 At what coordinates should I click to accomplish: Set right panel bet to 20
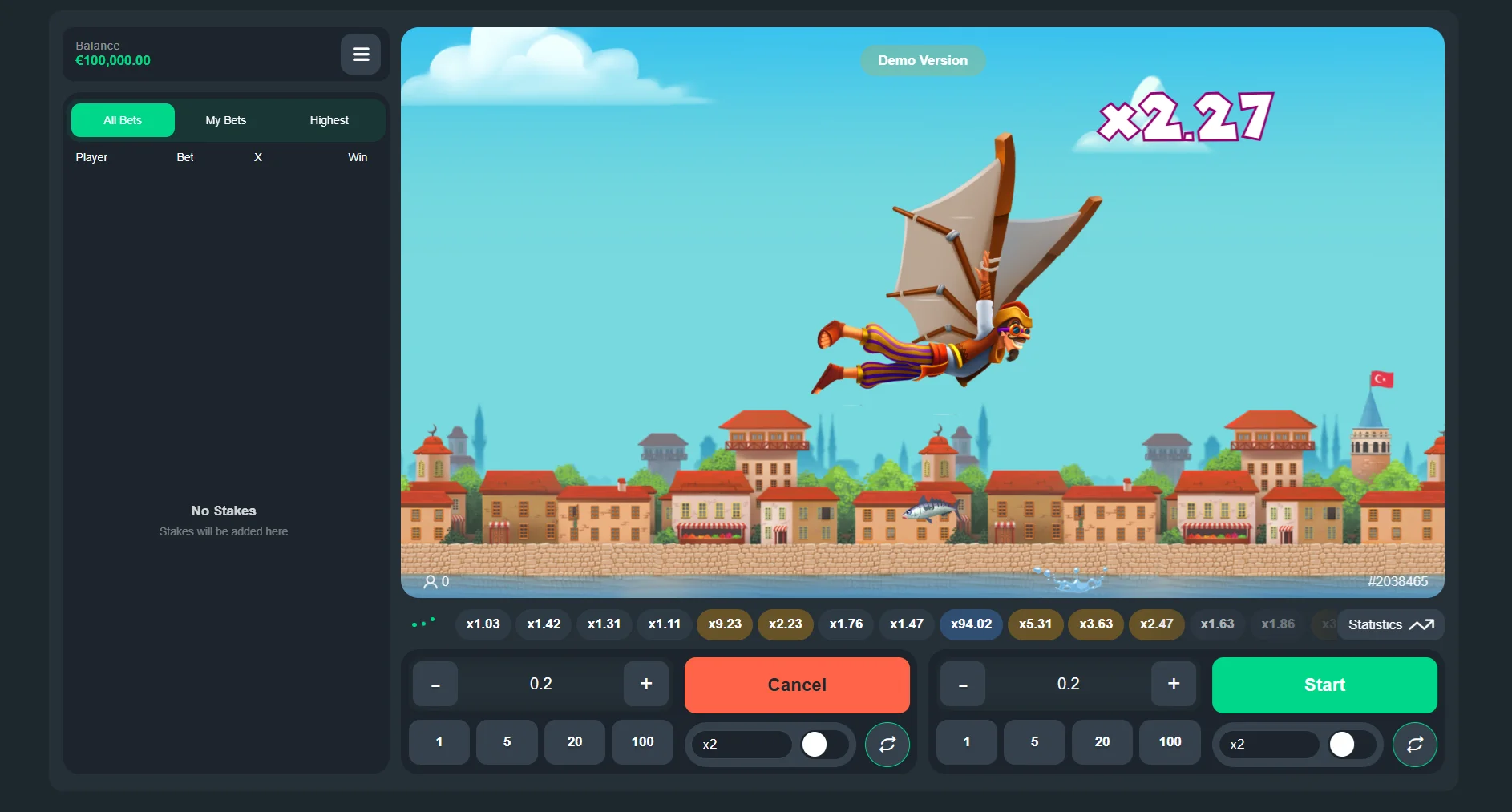(x=1102, y=741)
